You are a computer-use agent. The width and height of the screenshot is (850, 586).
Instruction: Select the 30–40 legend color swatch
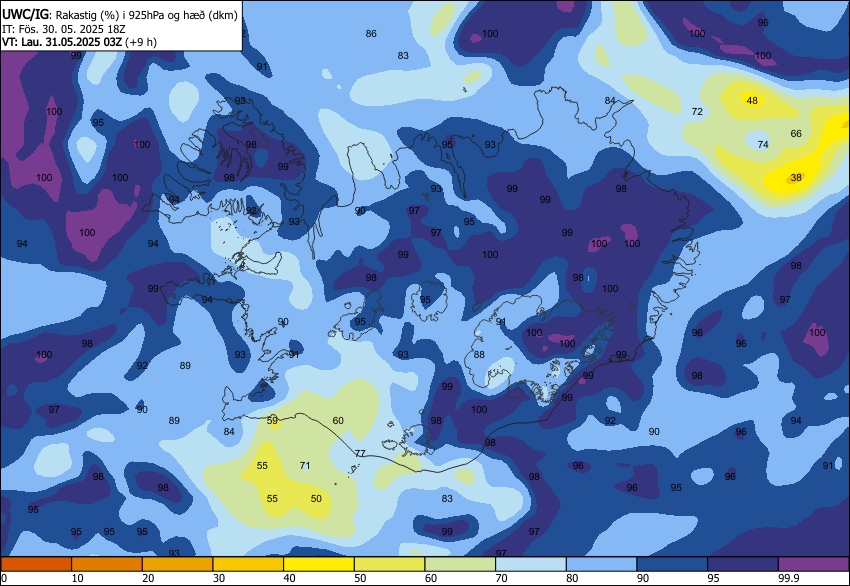248,564
